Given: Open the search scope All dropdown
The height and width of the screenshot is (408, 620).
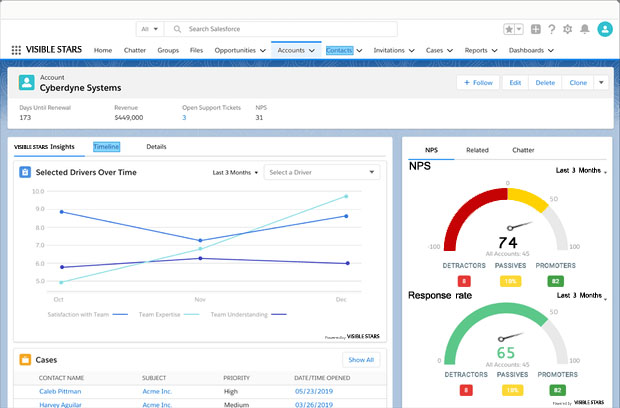Looking at the screenshot, I should tap(150, 30).
